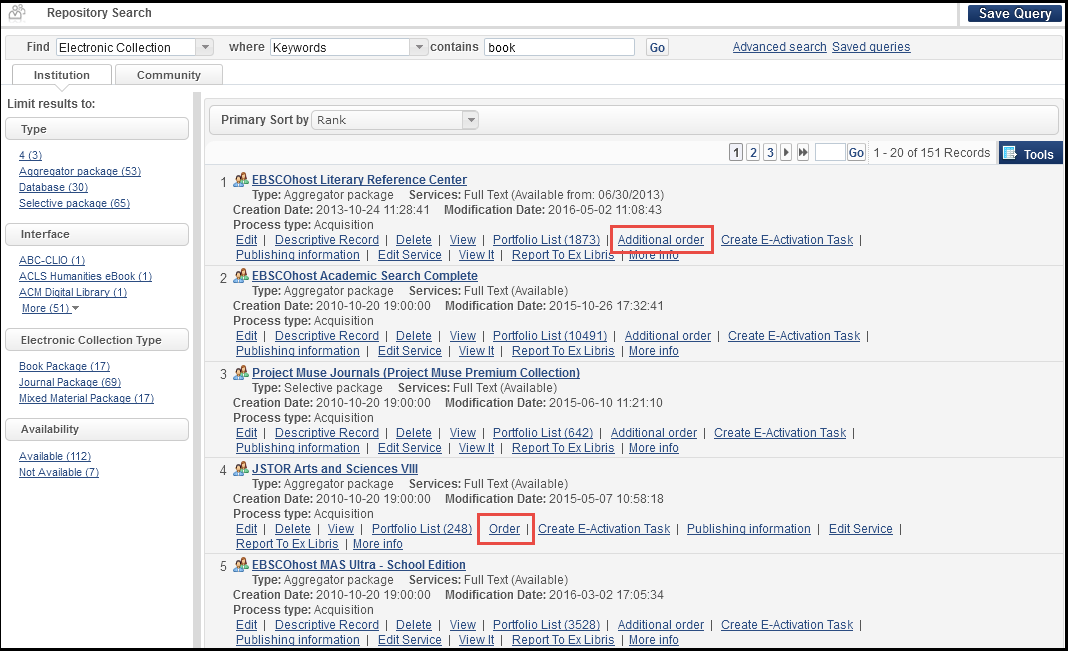Screen dimensions: 1068x651
Task: Open JSTOR Arts and Sciences VIII title link
Action: [334, 469]
